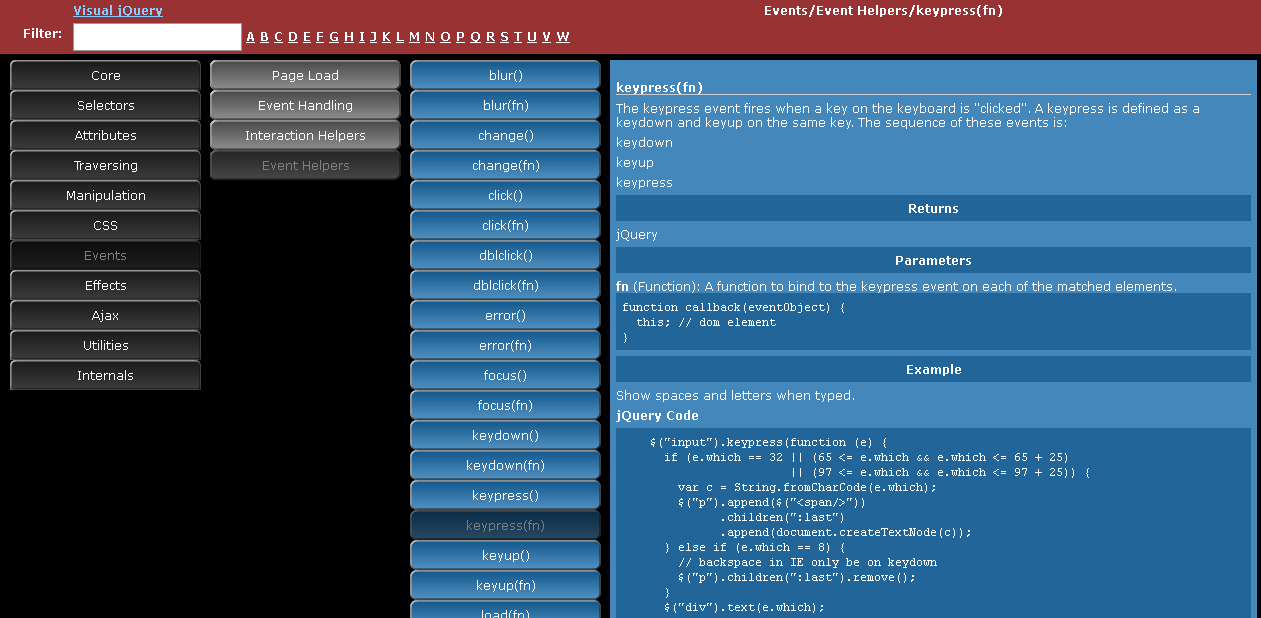This screenshot has width=1261, height=618.
Task: Open the change(fn) method documentation
Action: click(x=504, y=165)
